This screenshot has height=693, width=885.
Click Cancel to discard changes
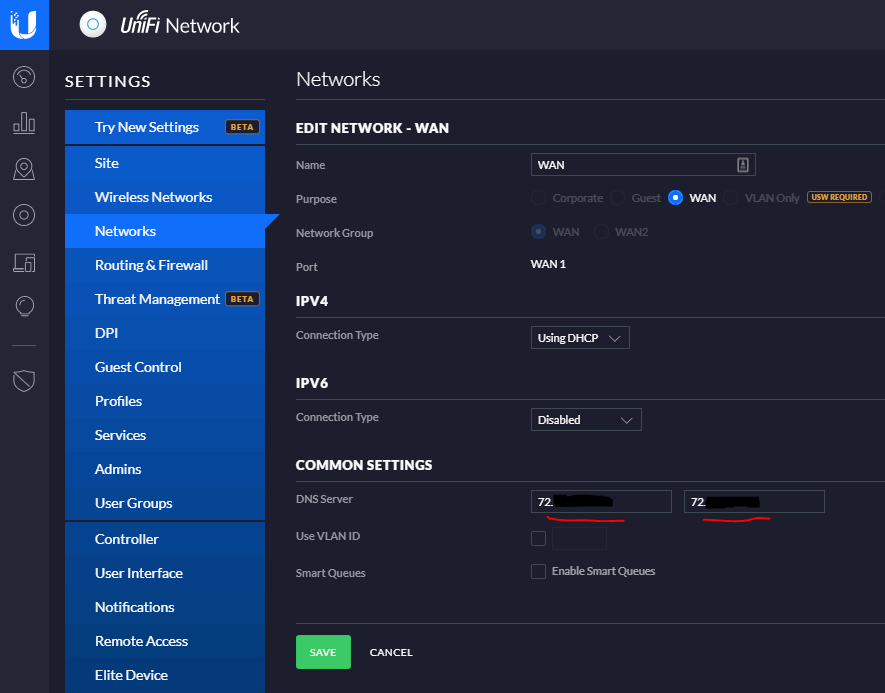point(391,652)
